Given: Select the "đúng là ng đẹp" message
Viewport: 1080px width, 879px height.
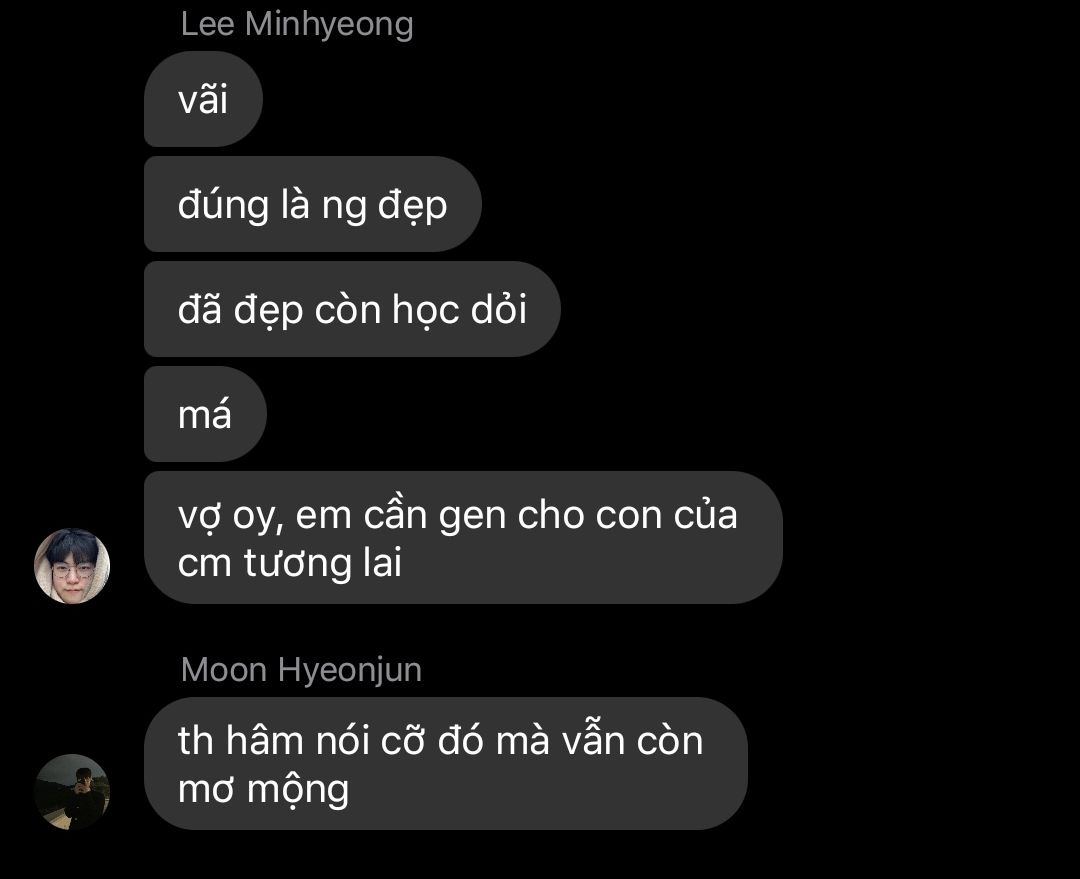Looking at the screenshot, I should coord(313,205).
